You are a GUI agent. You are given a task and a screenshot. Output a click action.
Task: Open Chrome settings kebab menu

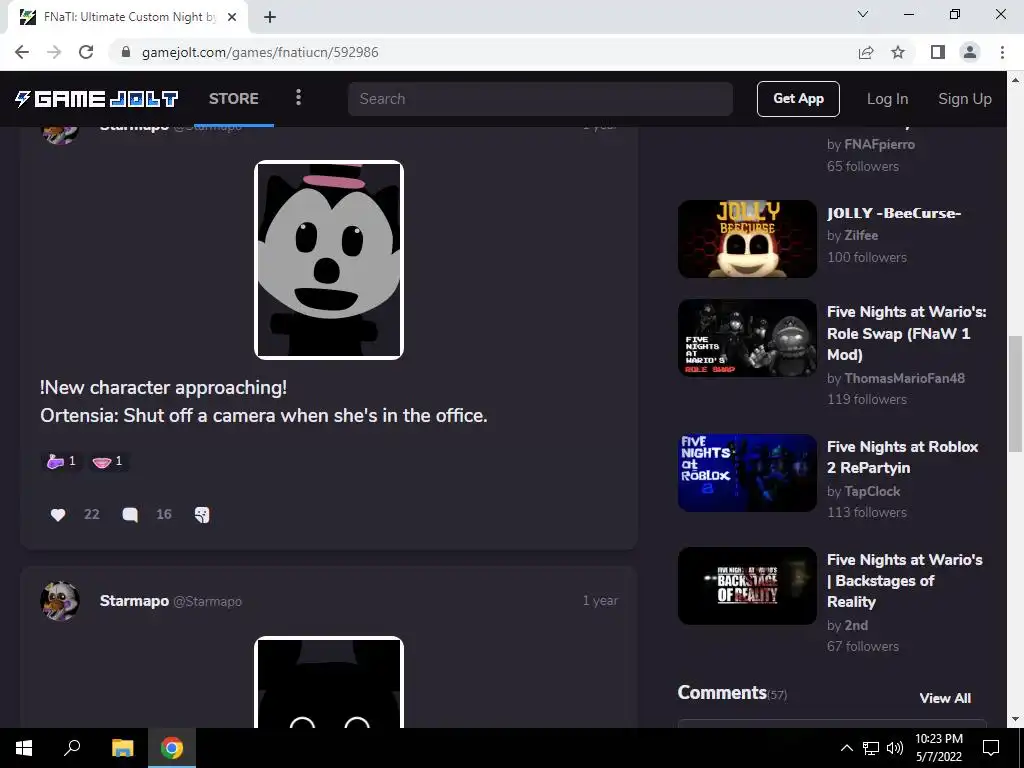click(x=1002, y=52)
